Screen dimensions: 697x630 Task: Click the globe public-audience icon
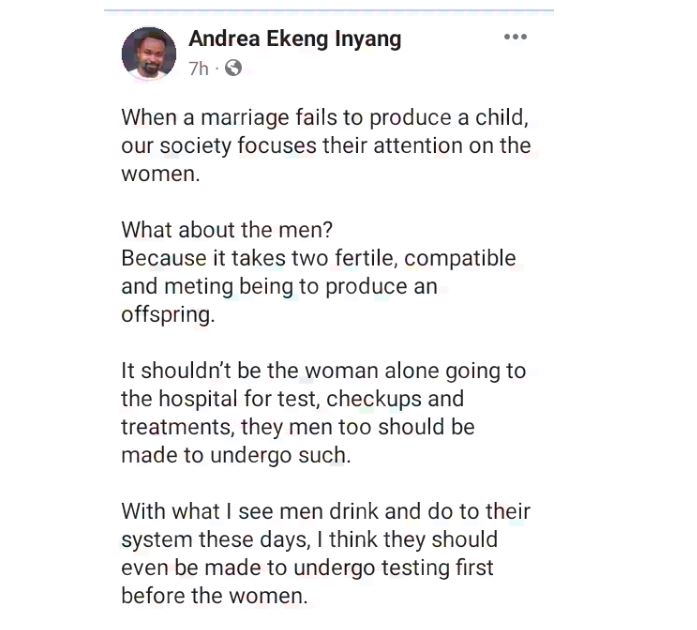(x=233, y=68)
